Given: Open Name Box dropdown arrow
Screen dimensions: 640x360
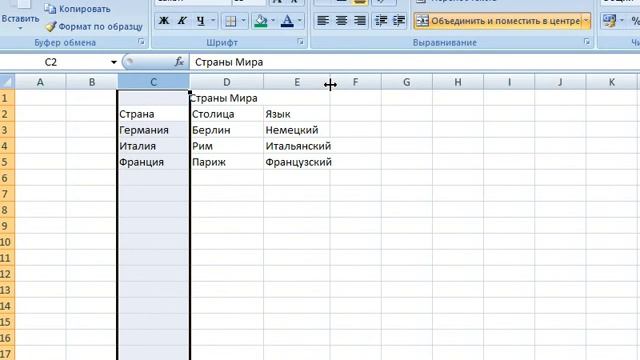Looking at the screenshot, I should [113, 62].
